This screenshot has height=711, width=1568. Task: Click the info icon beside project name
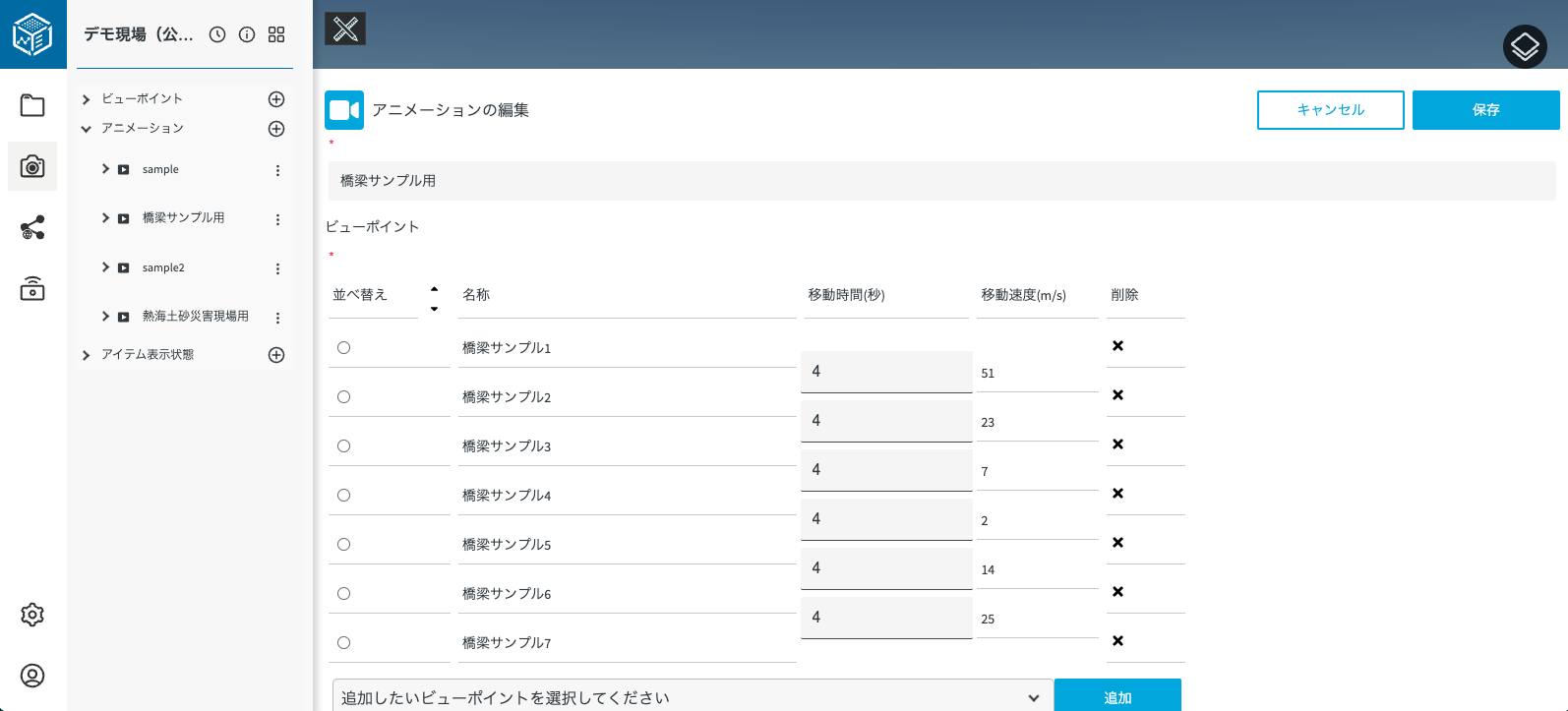(x=247, y=34)
